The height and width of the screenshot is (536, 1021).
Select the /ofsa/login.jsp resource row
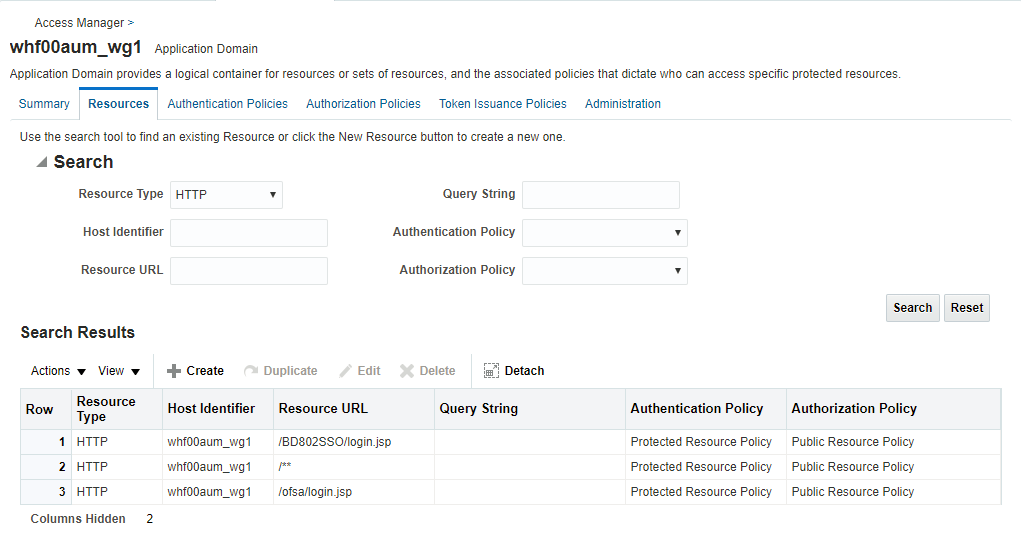[x=315, y=492]
